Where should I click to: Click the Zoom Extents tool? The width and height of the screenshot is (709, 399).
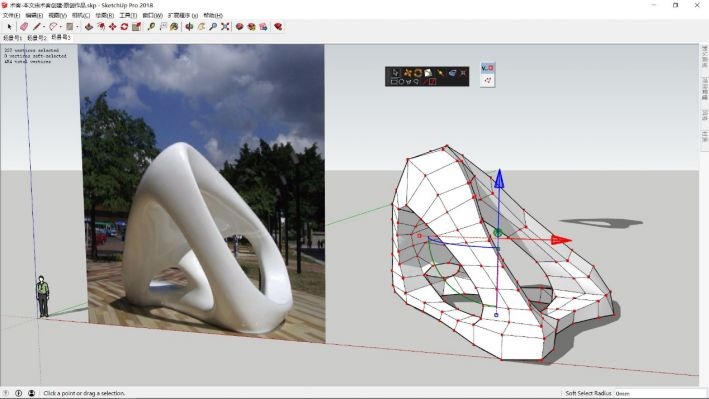[x=225, y=27]
